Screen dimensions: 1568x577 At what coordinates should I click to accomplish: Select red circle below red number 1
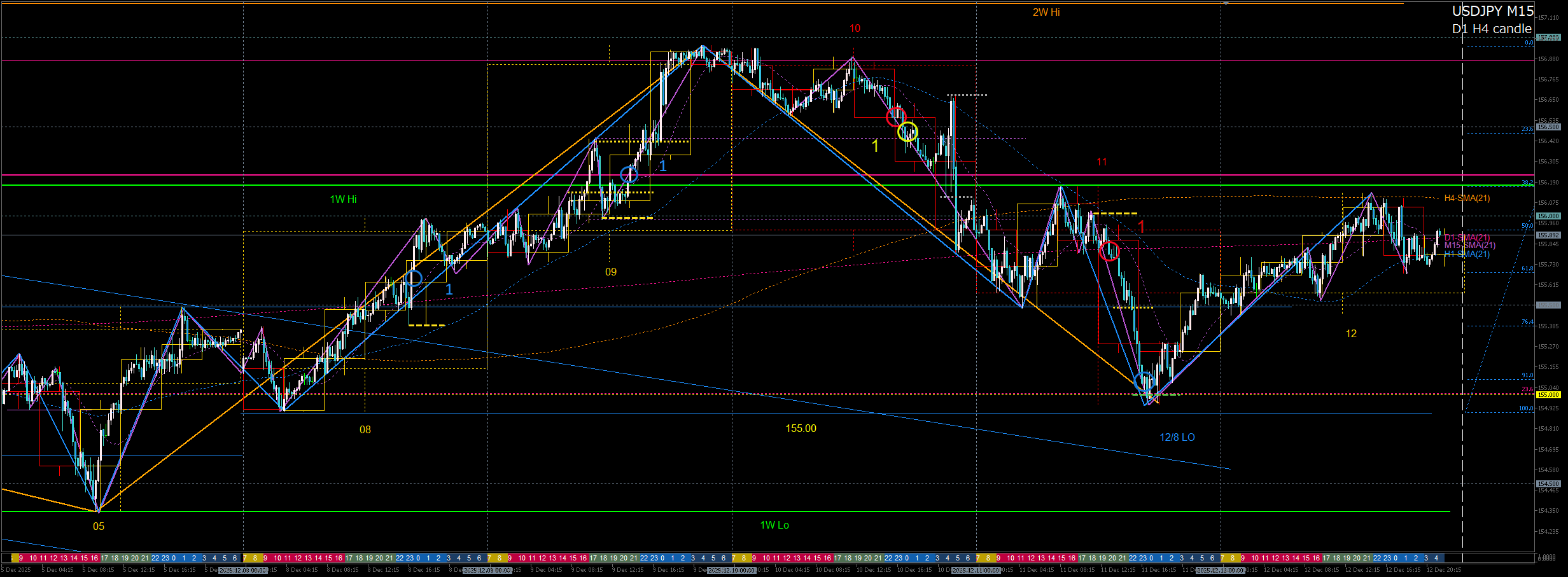[x=1109, y=251]
